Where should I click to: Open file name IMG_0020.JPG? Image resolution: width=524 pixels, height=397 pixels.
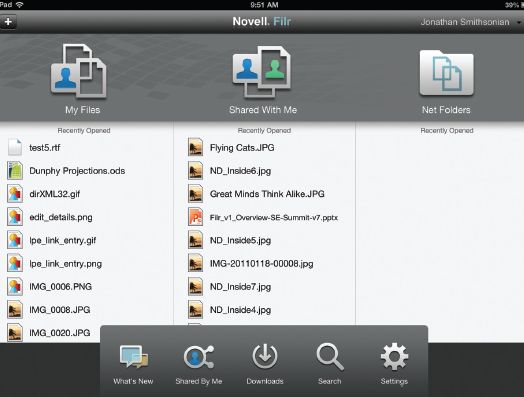coord(60,333)
